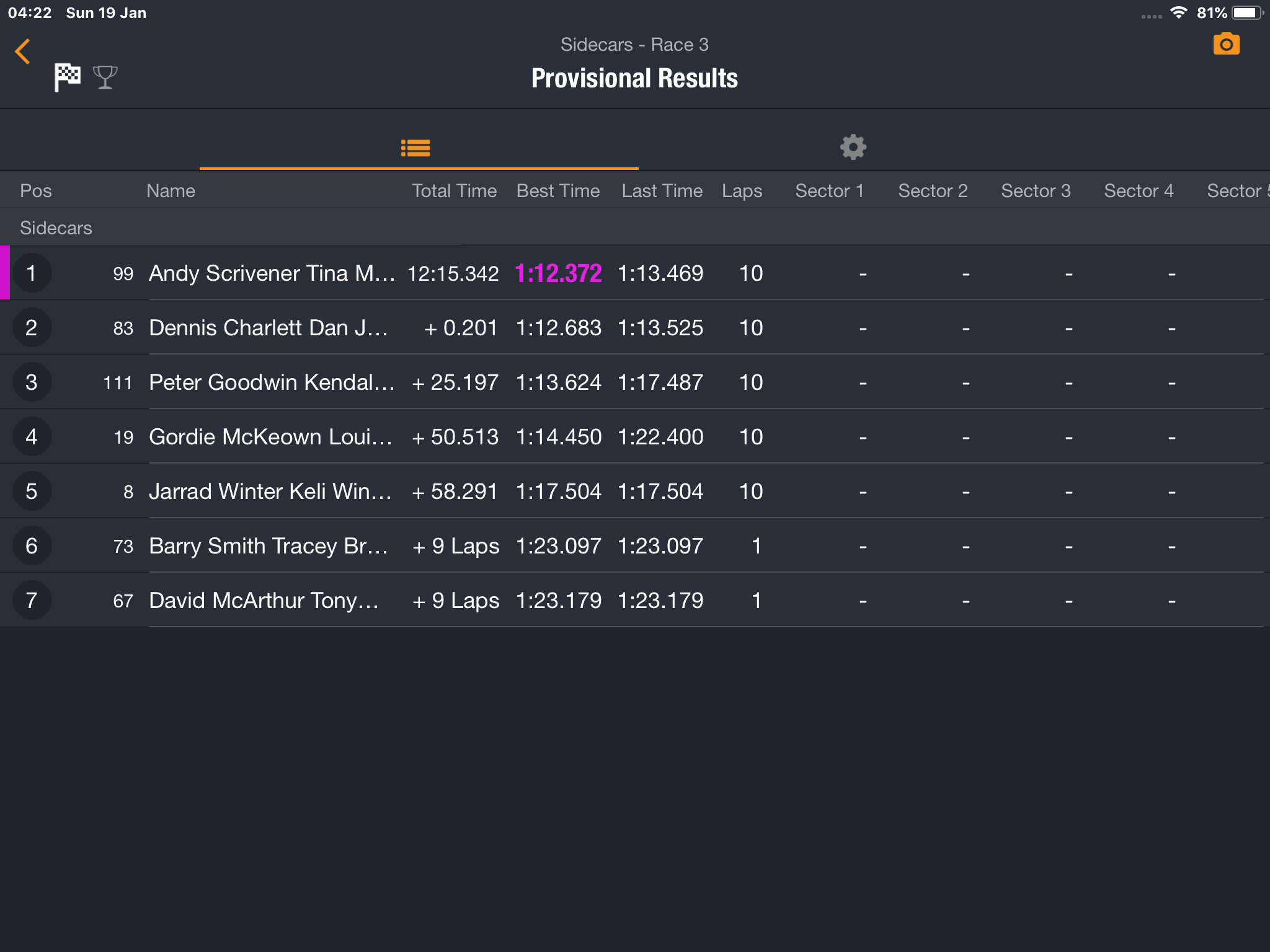Select David McArthur's last time 1:23.179
This screenshot has width=1270, height=952.
point(660,600)
